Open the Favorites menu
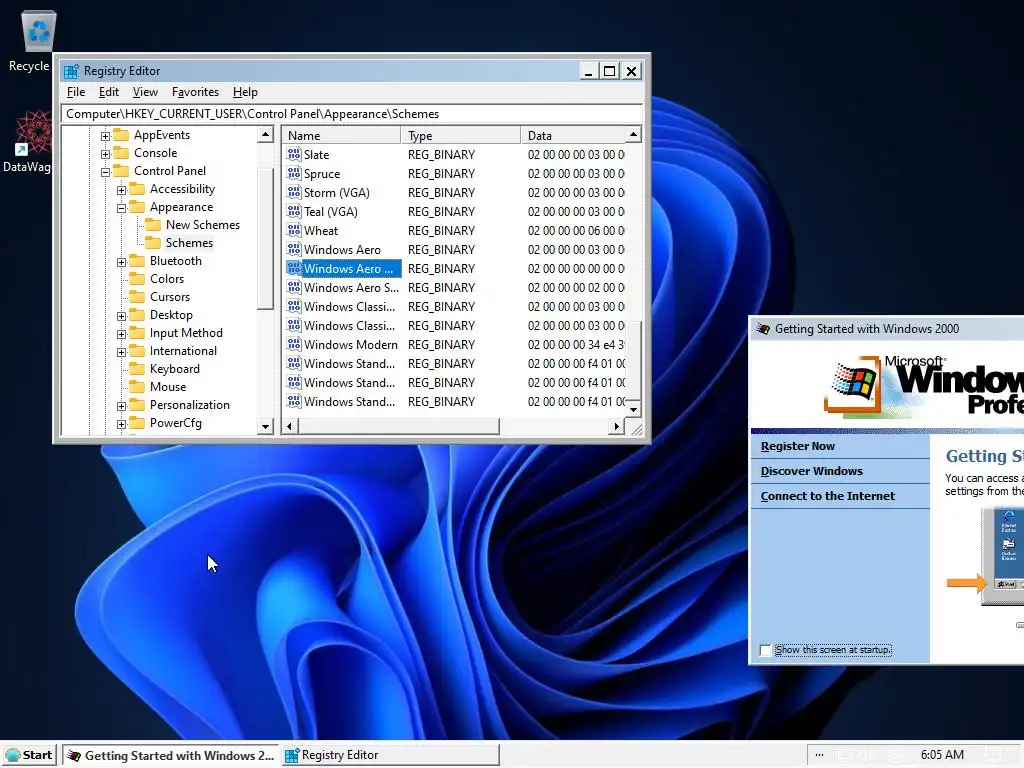 pyautogui.click(x=195, y=92)
